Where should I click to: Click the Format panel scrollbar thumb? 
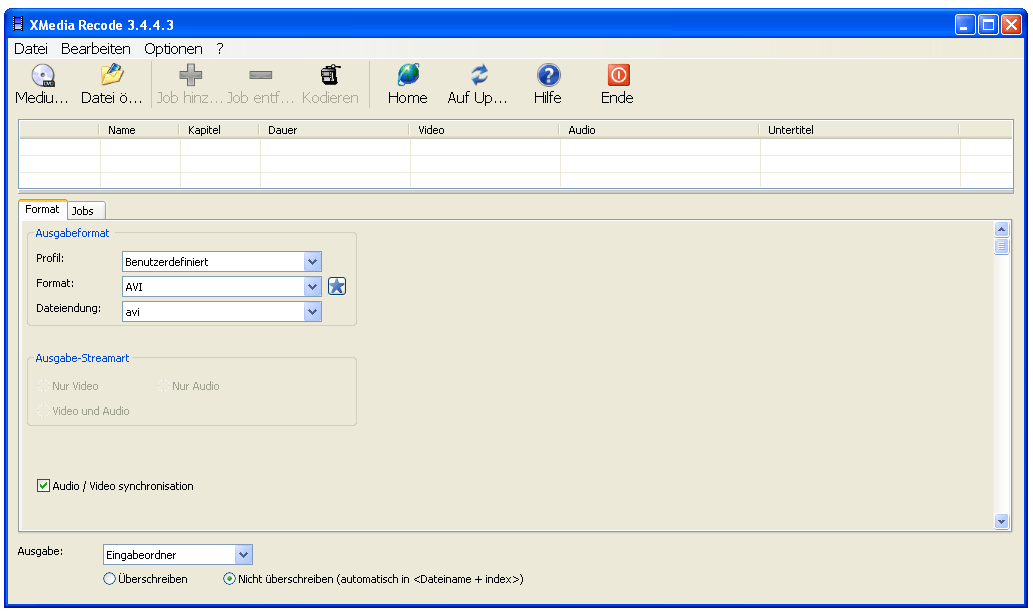coord(1001,247)
